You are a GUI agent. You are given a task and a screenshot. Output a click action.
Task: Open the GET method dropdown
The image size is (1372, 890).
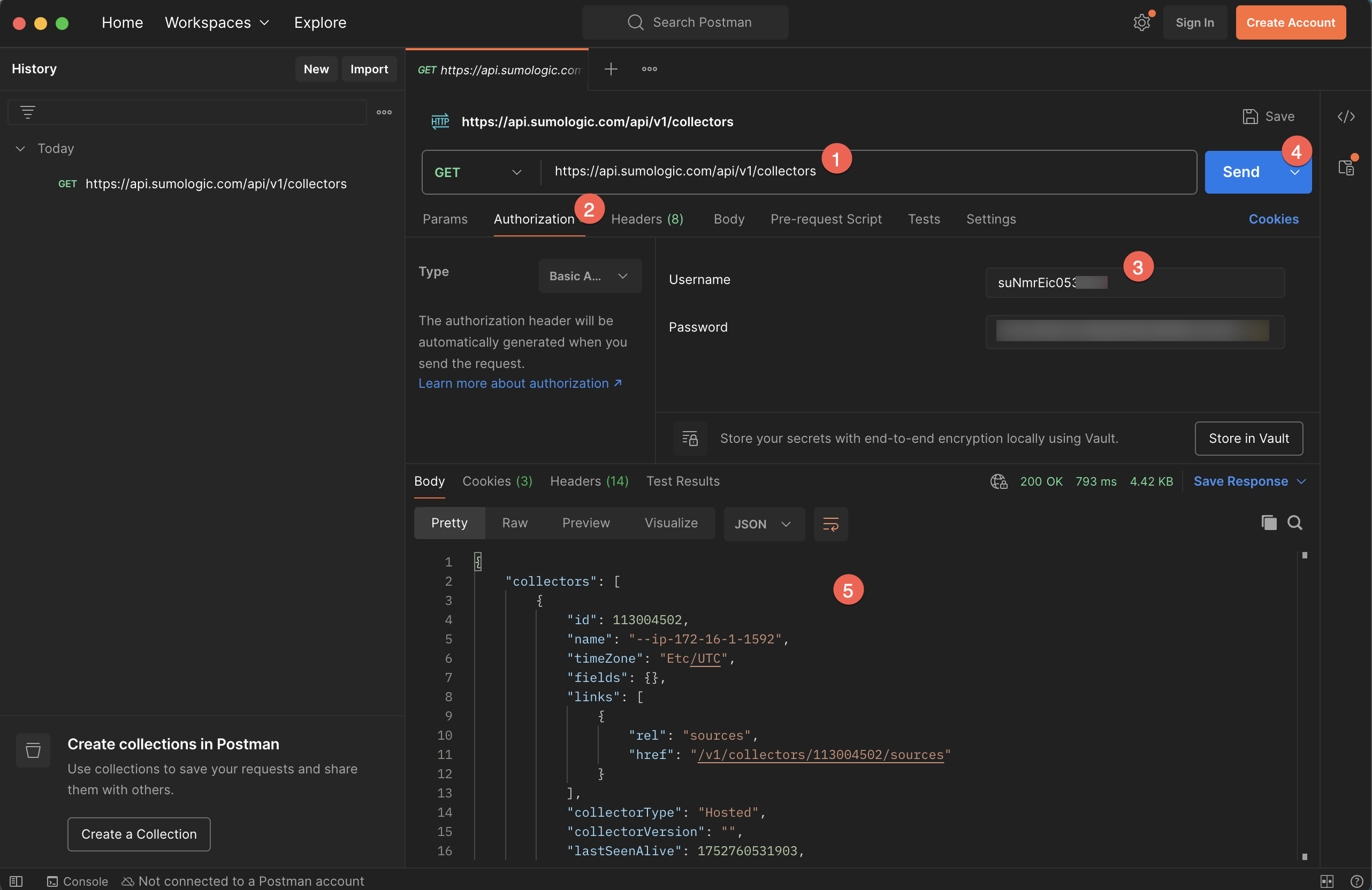point(478,172)
